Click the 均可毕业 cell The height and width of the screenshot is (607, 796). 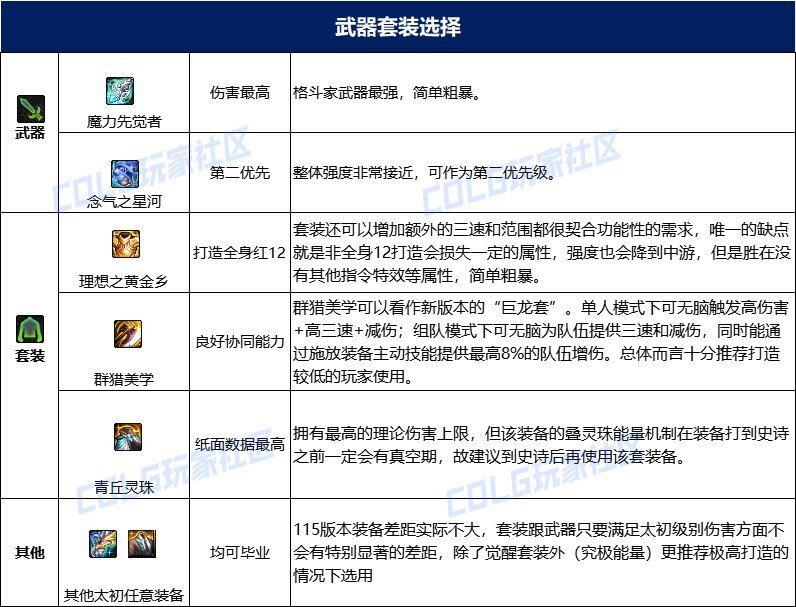point(240,552)
